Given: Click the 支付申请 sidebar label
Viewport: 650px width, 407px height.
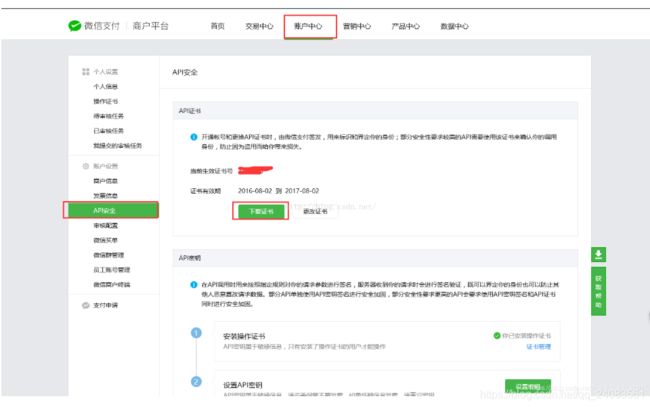Looking at the screenshot, I should (x=105, y=305).
